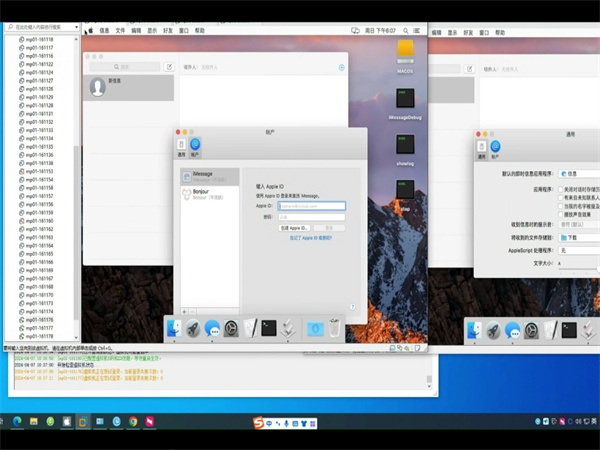Enable the first application checkbox in General
The width and height of the screenshot is (600, 450).
[562, 187]
